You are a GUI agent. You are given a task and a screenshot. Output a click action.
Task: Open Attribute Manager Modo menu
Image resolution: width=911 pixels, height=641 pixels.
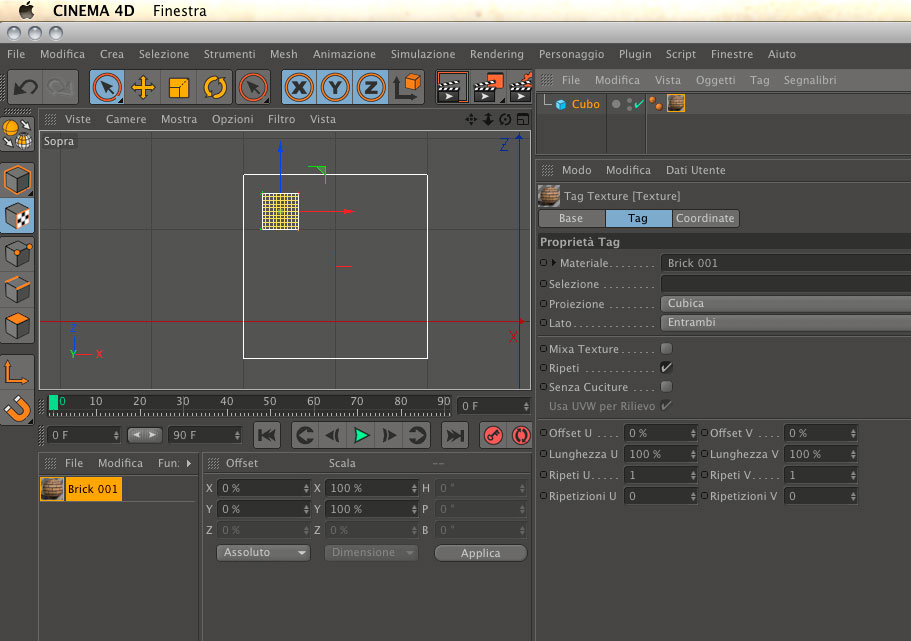tap(576, 170)
